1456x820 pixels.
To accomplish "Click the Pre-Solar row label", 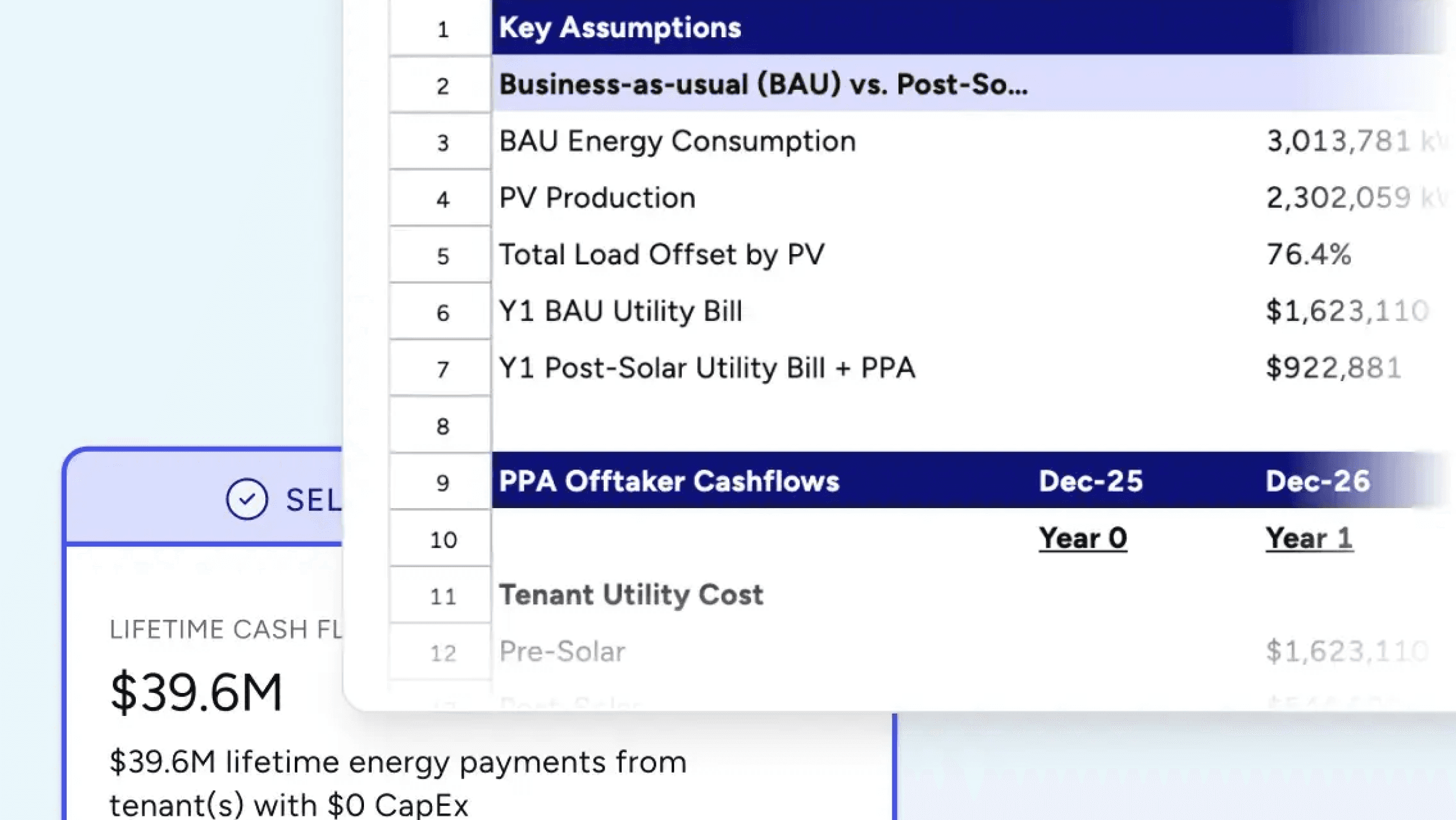I will (561, 652).
